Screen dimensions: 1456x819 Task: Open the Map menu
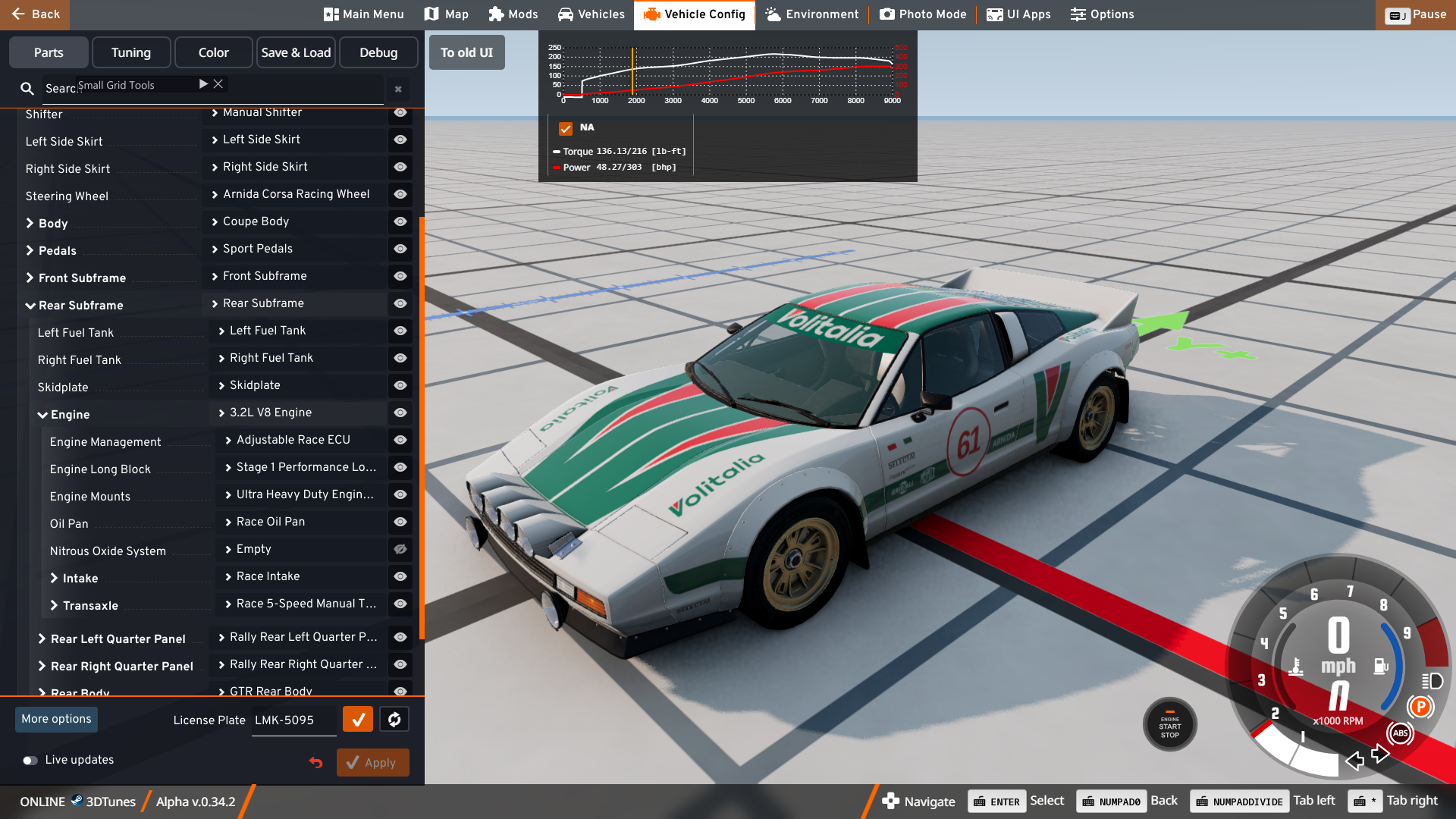click(447, 14)
